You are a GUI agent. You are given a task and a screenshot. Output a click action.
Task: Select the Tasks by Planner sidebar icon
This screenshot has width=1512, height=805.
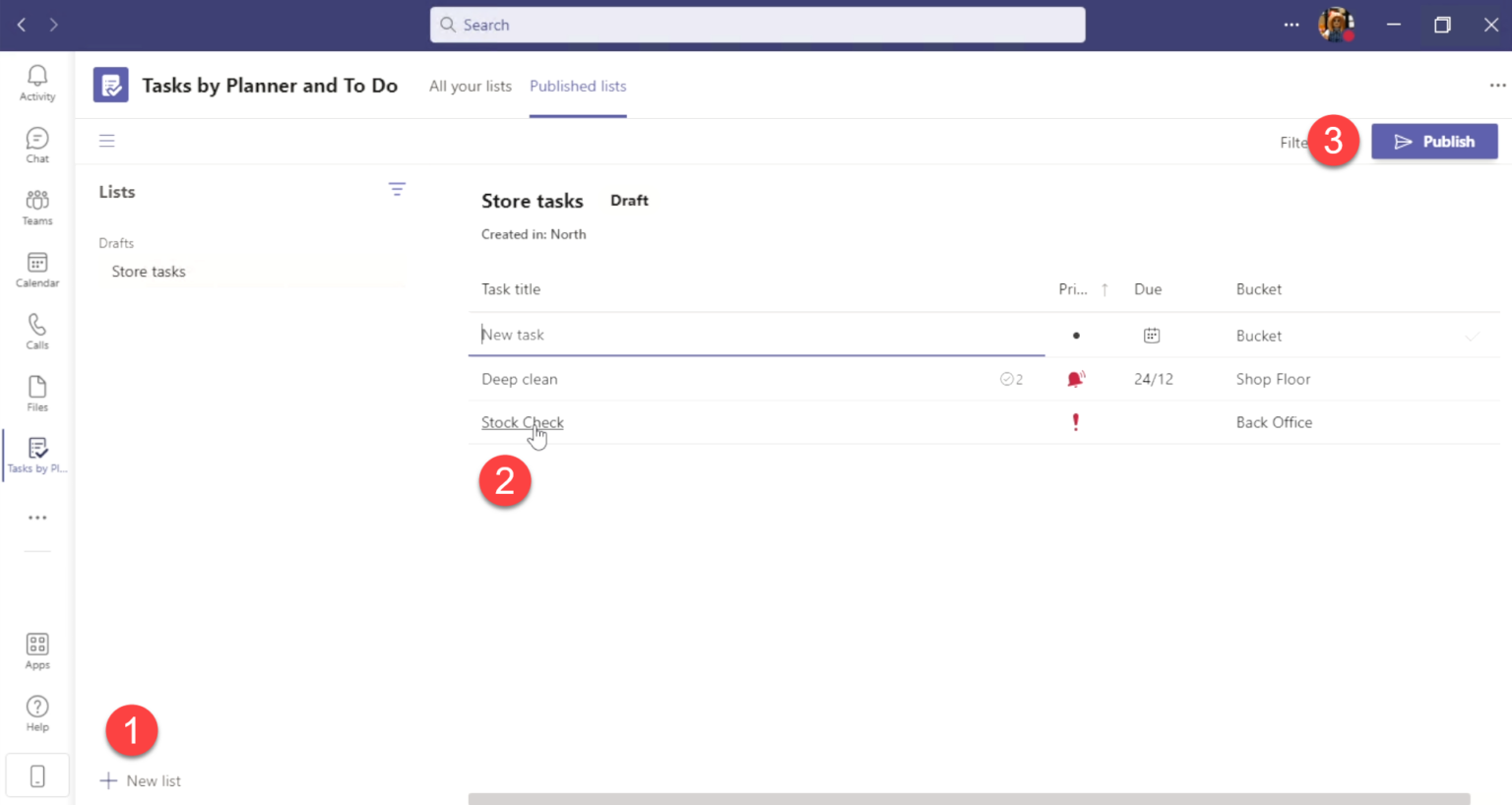tap(36, 454)
